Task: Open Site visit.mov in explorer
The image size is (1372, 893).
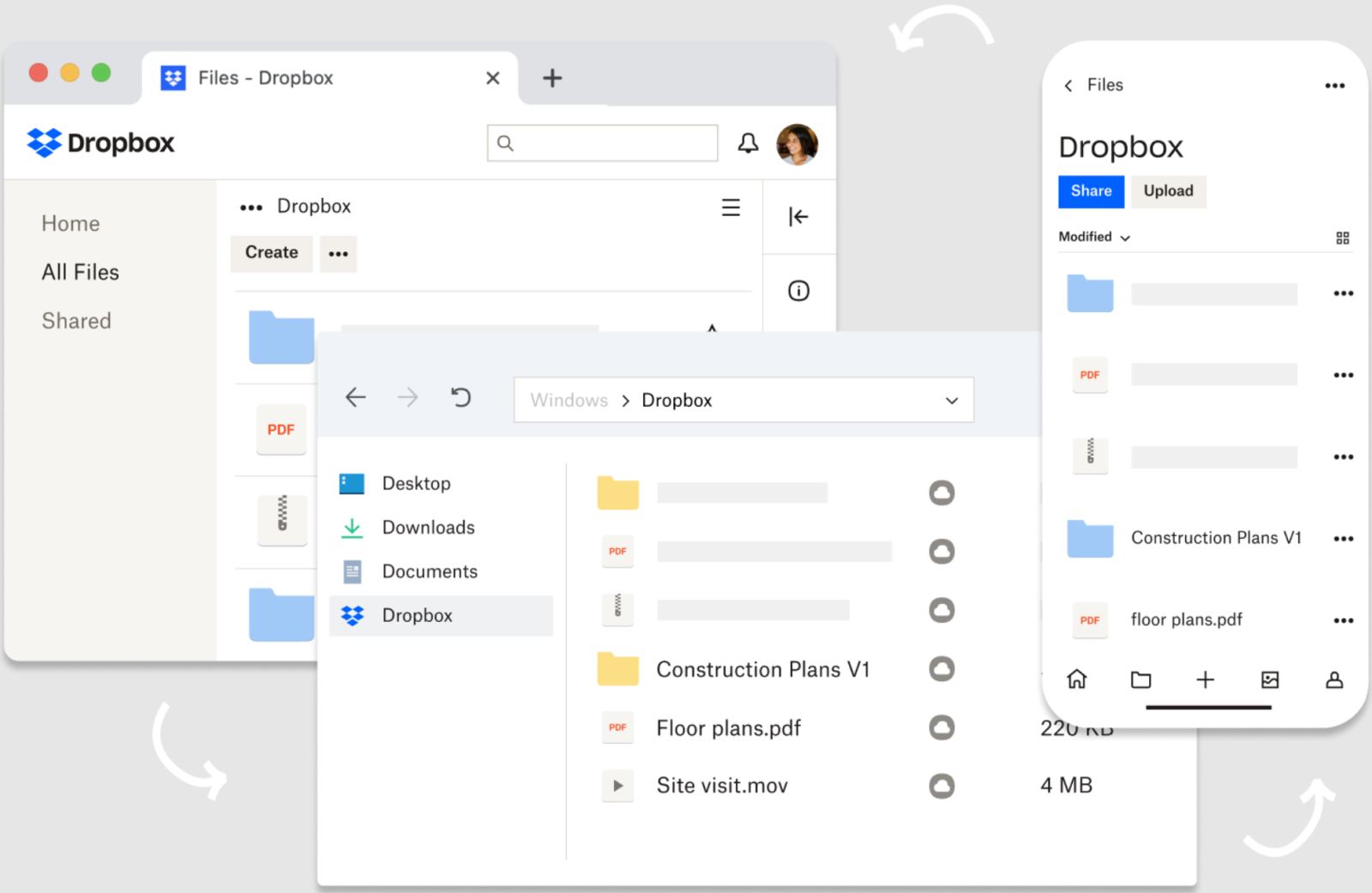Action: [722, 786]
